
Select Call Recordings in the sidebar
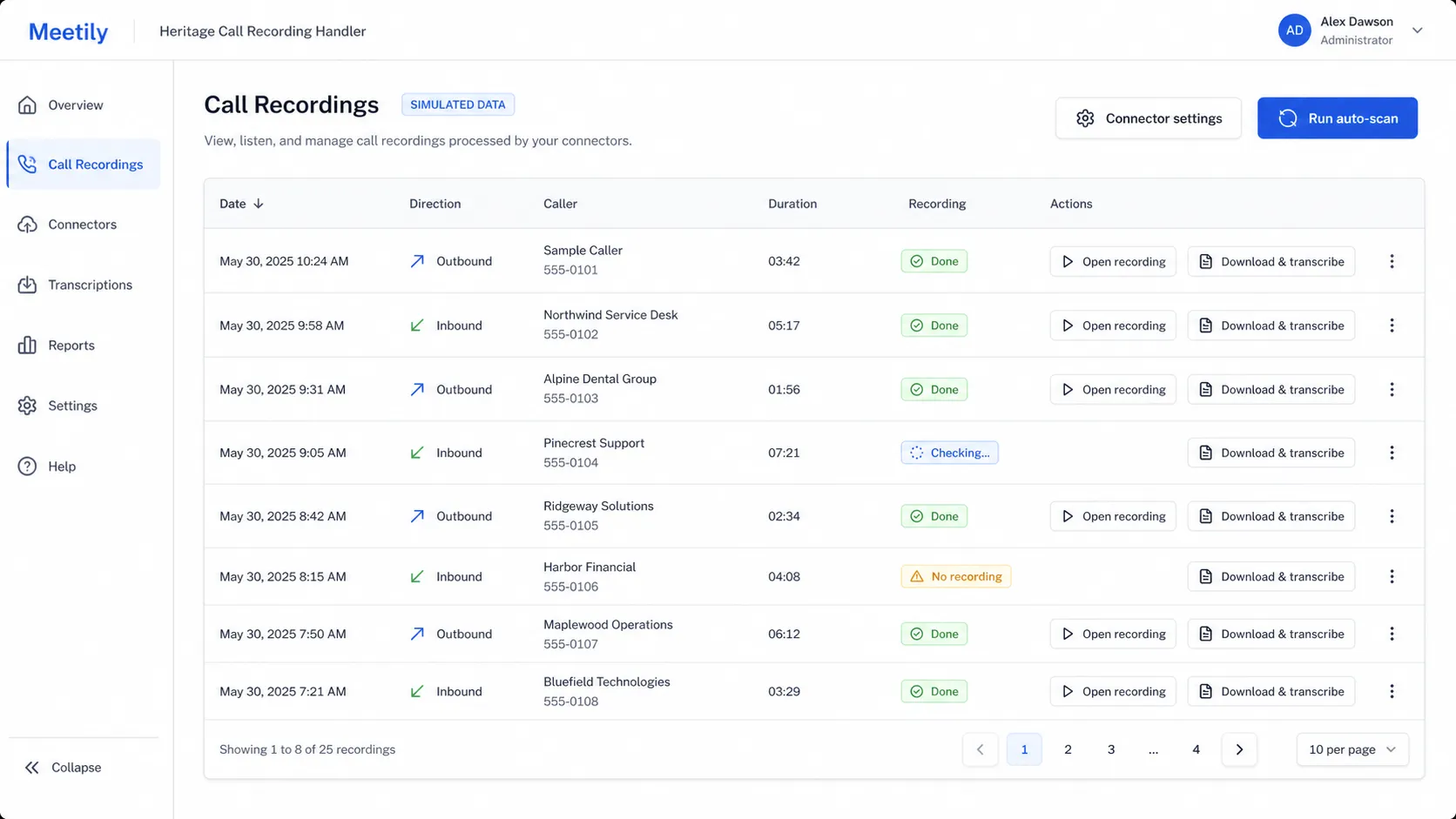(84, 164)
